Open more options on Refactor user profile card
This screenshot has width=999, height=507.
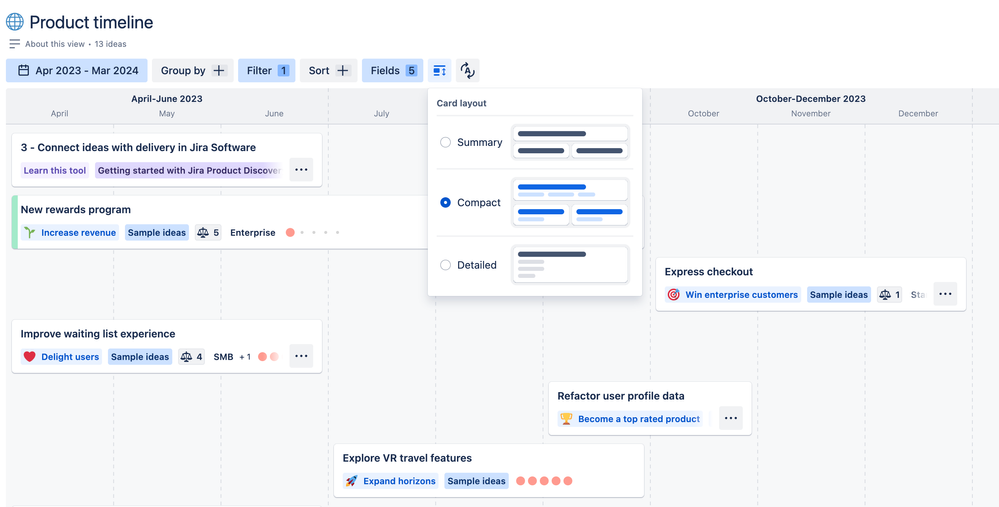pos(731,418)
